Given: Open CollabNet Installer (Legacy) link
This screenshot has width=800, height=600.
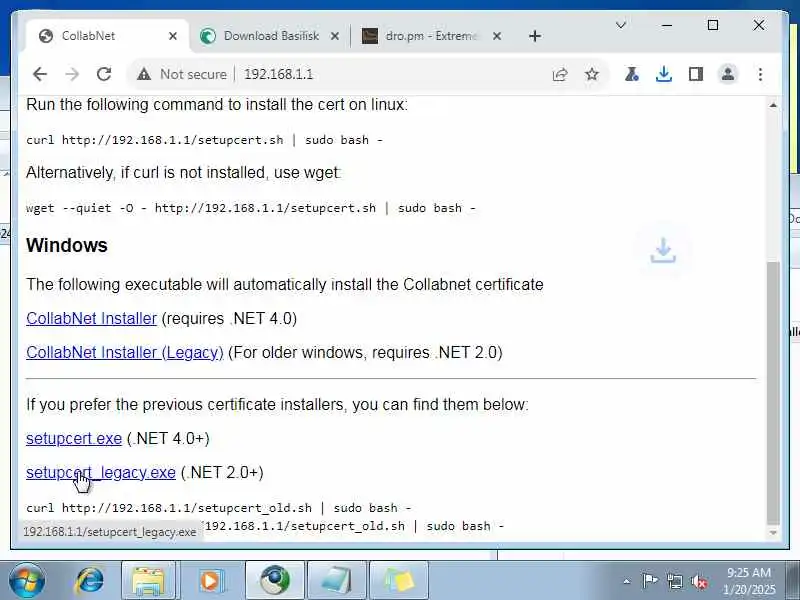Looking at the screenshot, I should (x=124, y=353).
